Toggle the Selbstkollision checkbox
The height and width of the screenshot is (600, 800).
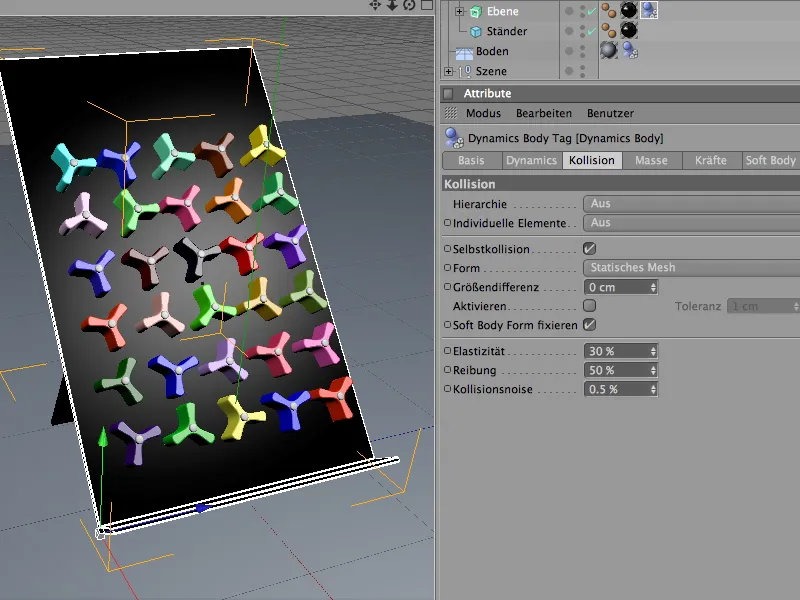tap(590, 249)
